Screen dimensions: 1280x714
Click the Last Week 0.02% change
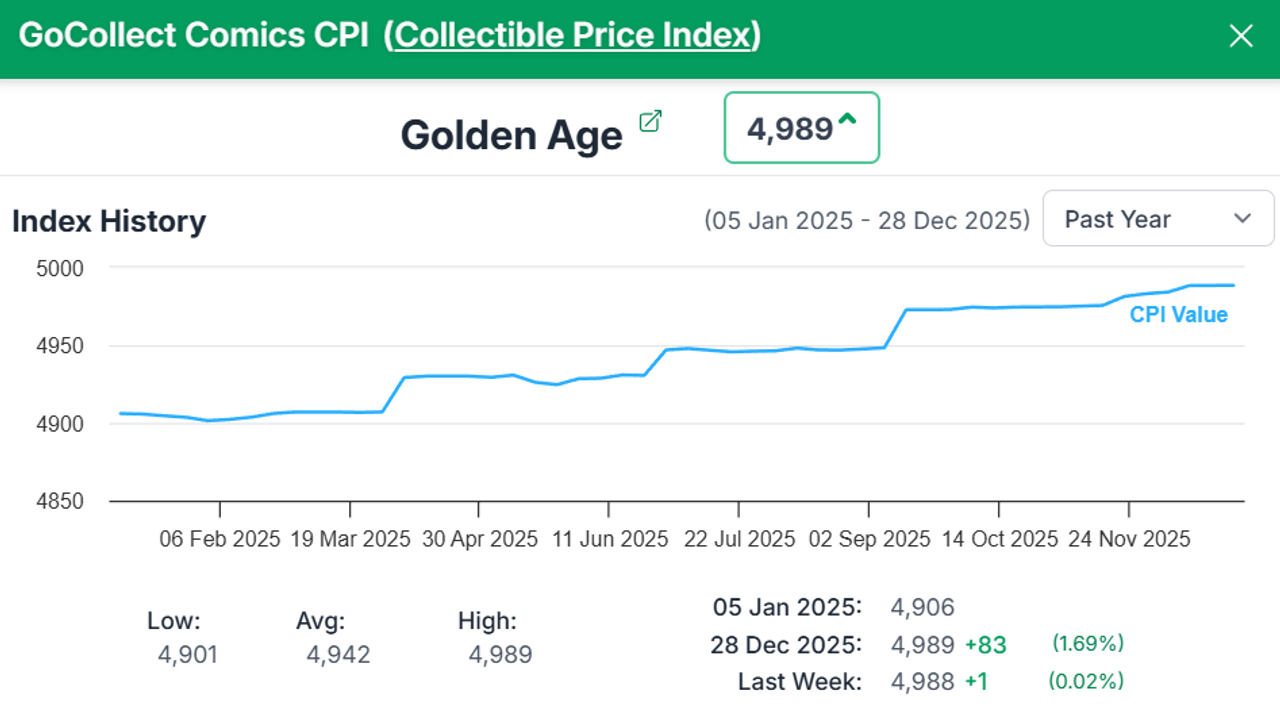(x=1086, y=682)
